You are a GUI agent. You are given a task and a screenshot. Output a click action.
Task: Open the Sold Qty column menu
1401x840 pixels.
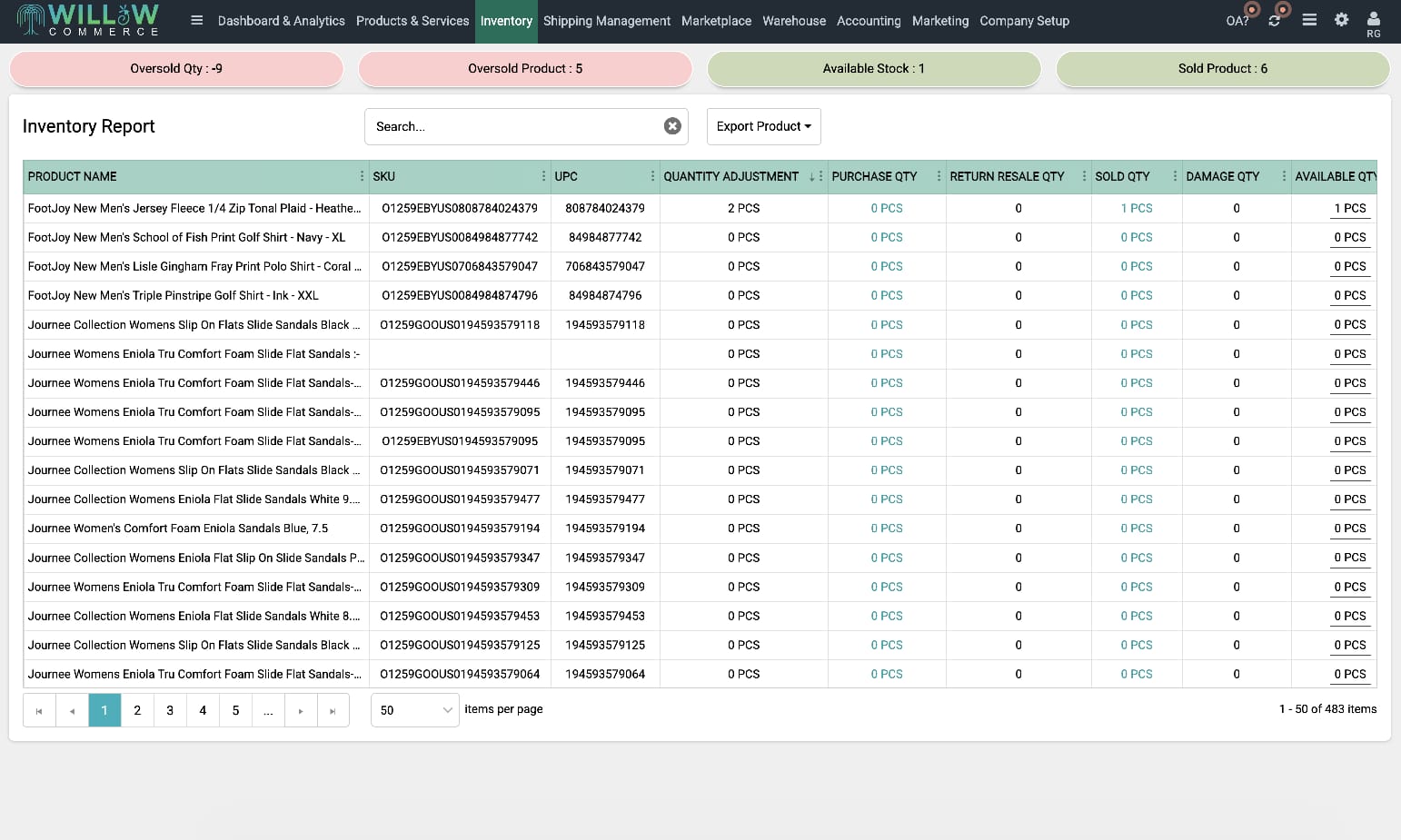pos(1175,176)
